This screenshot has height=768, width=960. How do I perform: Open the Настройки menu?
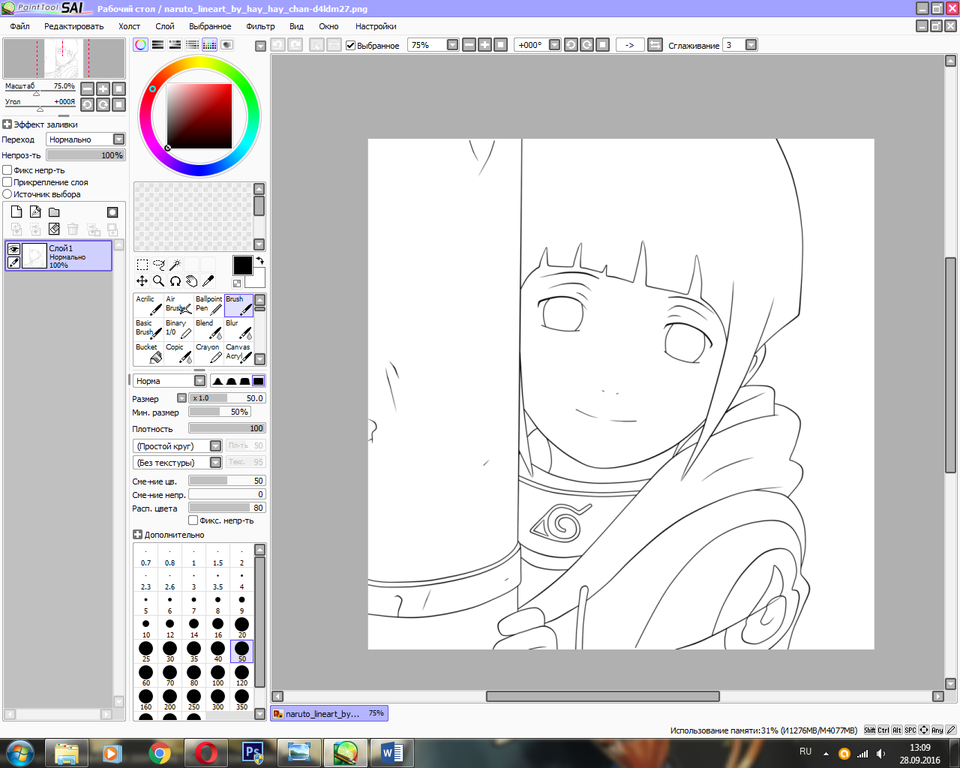point(376,26)
